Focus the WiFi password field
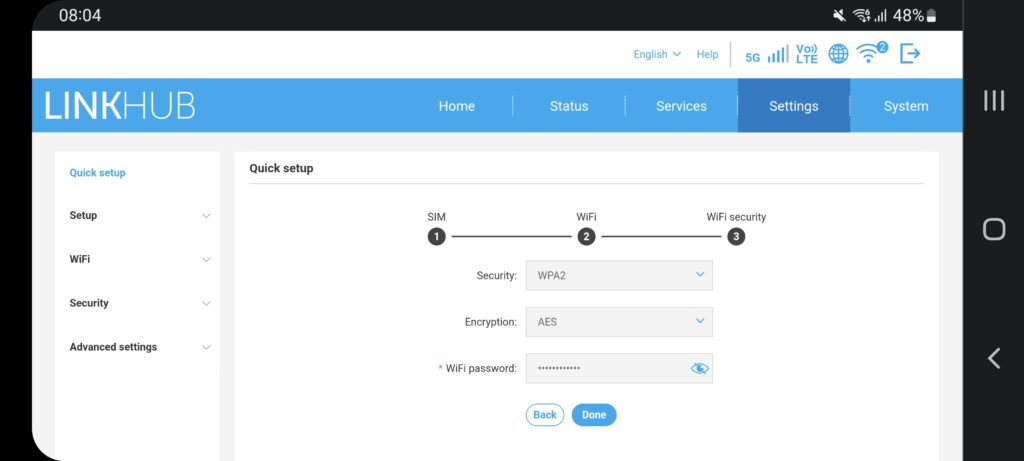Screen dimensions: 1024x461 [605, 368]
